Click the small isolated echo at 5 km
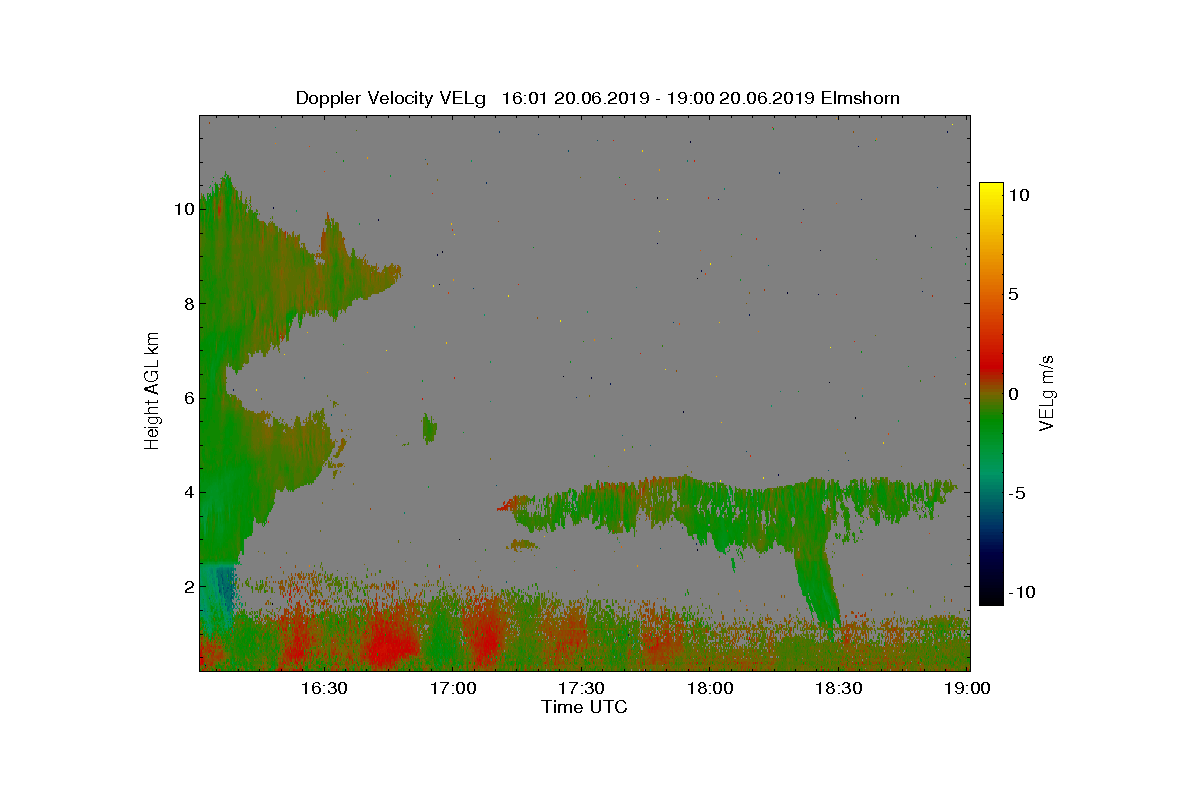The width and height of the screenshot is (1200, 800). coord(430,429)
